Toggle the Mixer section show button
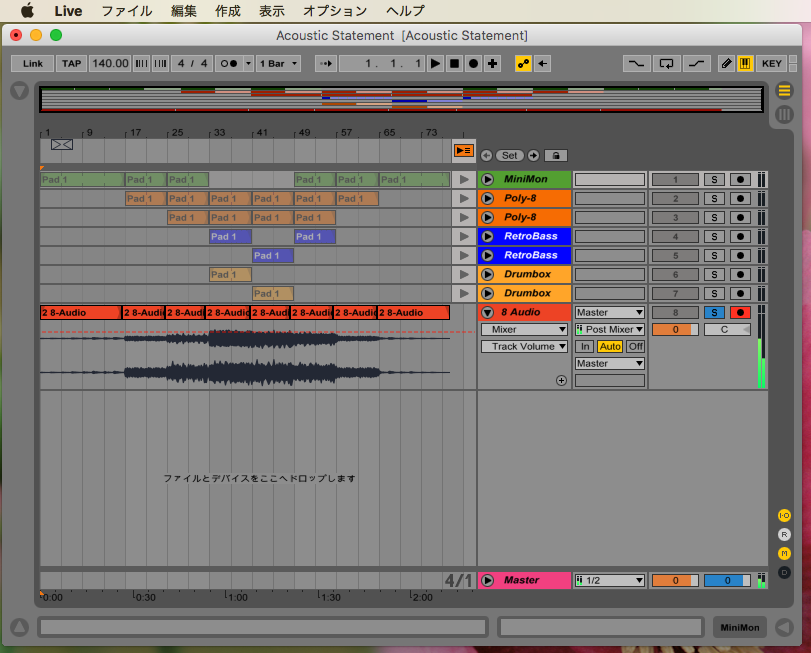 (784, 554)
